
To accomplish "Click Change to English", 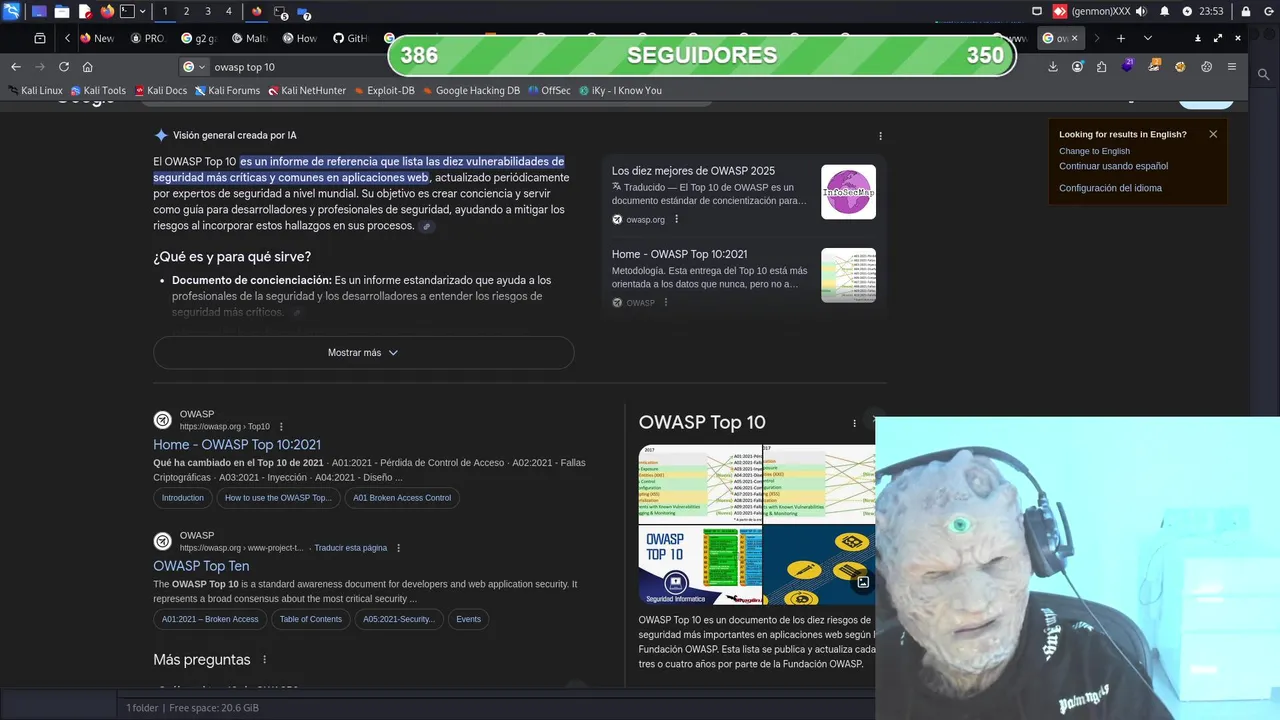I will click(1094, 151).
